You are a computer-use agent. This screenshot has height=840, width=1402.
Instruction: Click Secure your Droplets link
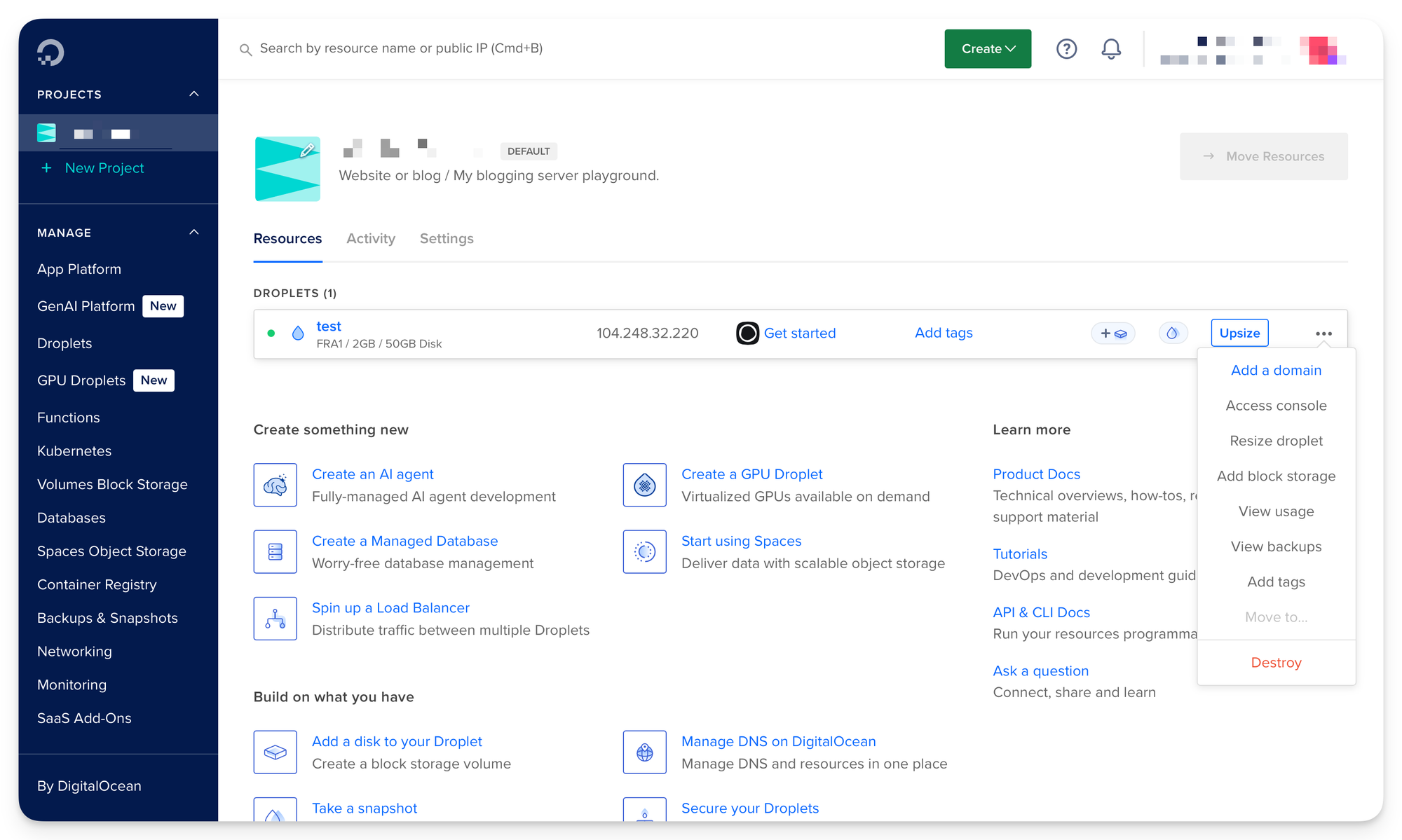tap(750, 808)
